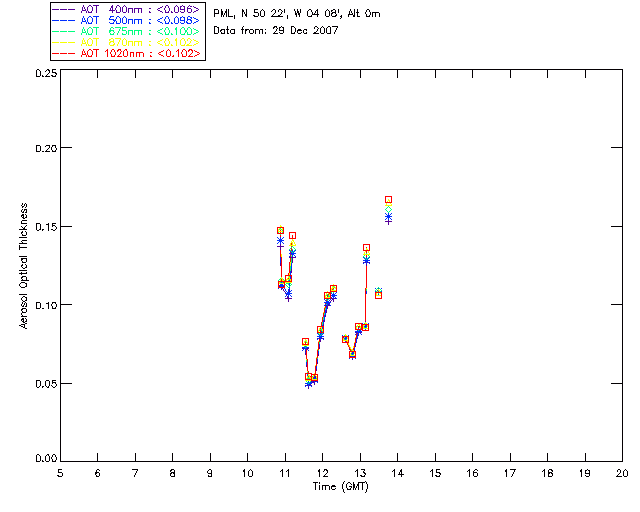Click the 0.05 y-axis tick label

pos(46,384)
